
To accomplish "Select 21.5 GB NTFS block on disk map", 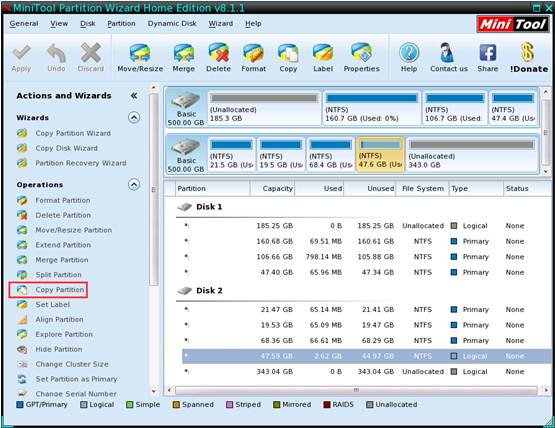I will pyautogui.click(x=231, y=154).
